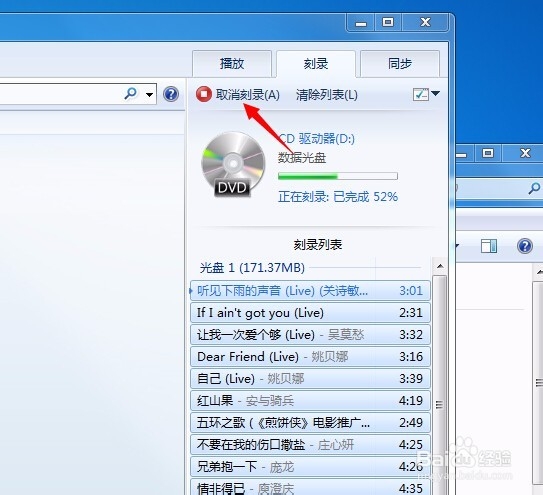Open the burn options checklist dropdown

click(x=426, y=94)
